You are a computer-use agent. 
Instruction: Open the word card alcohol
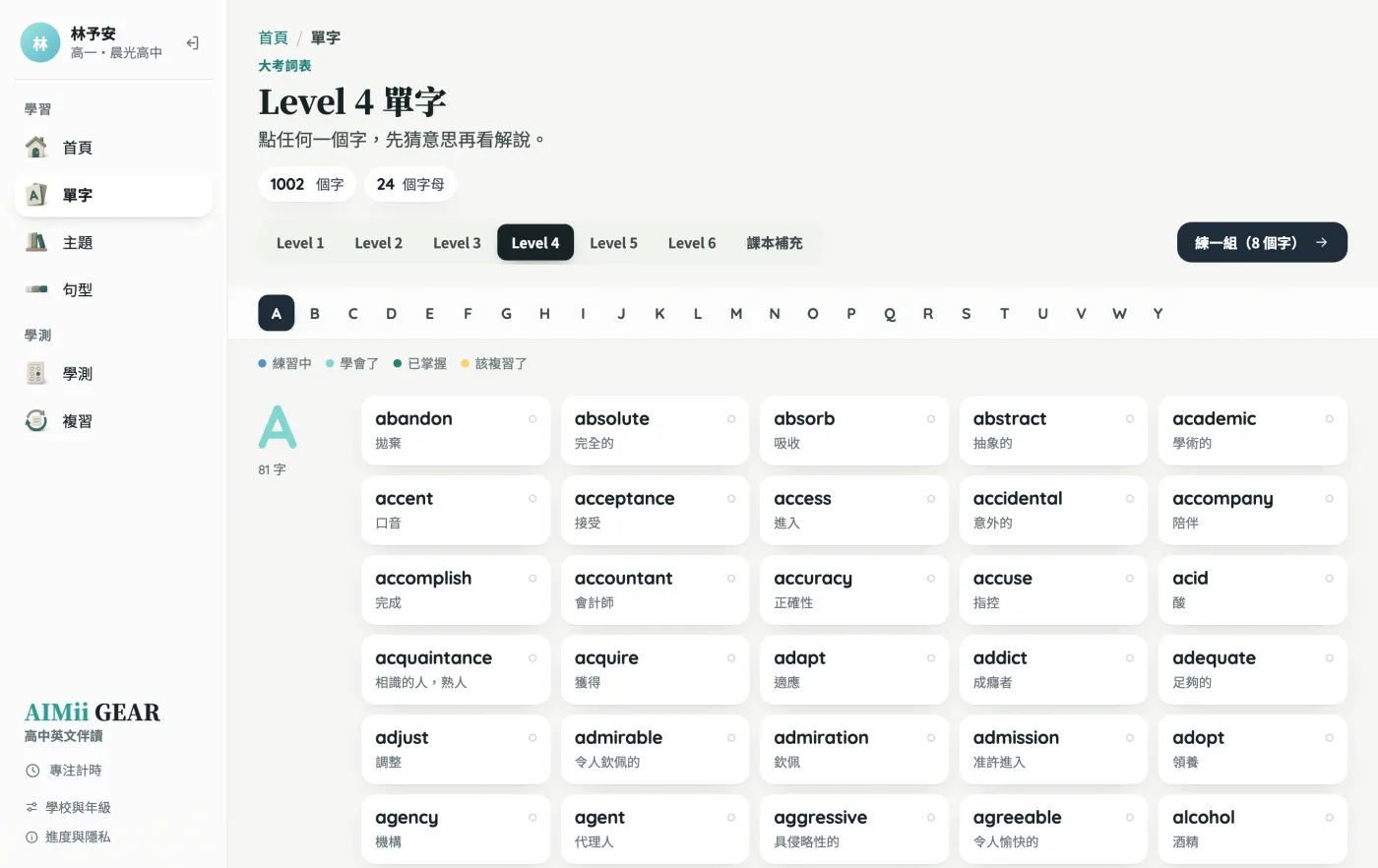click(x=1253, y=829)
